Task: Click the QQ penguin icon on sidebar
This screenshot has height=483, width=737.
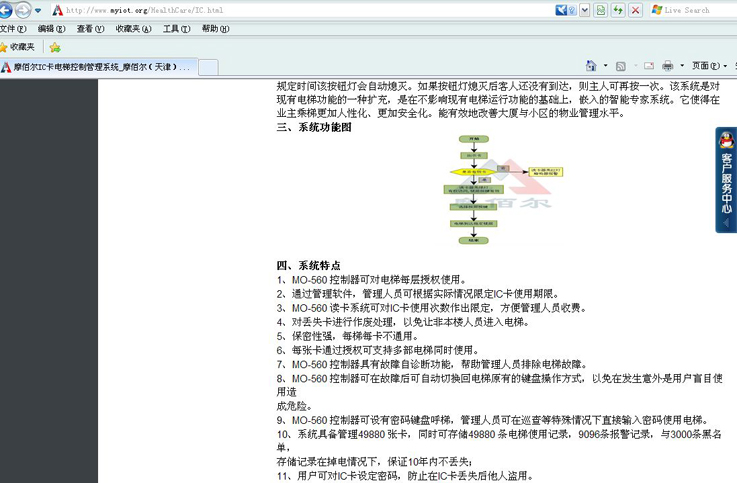Action: 727,140
